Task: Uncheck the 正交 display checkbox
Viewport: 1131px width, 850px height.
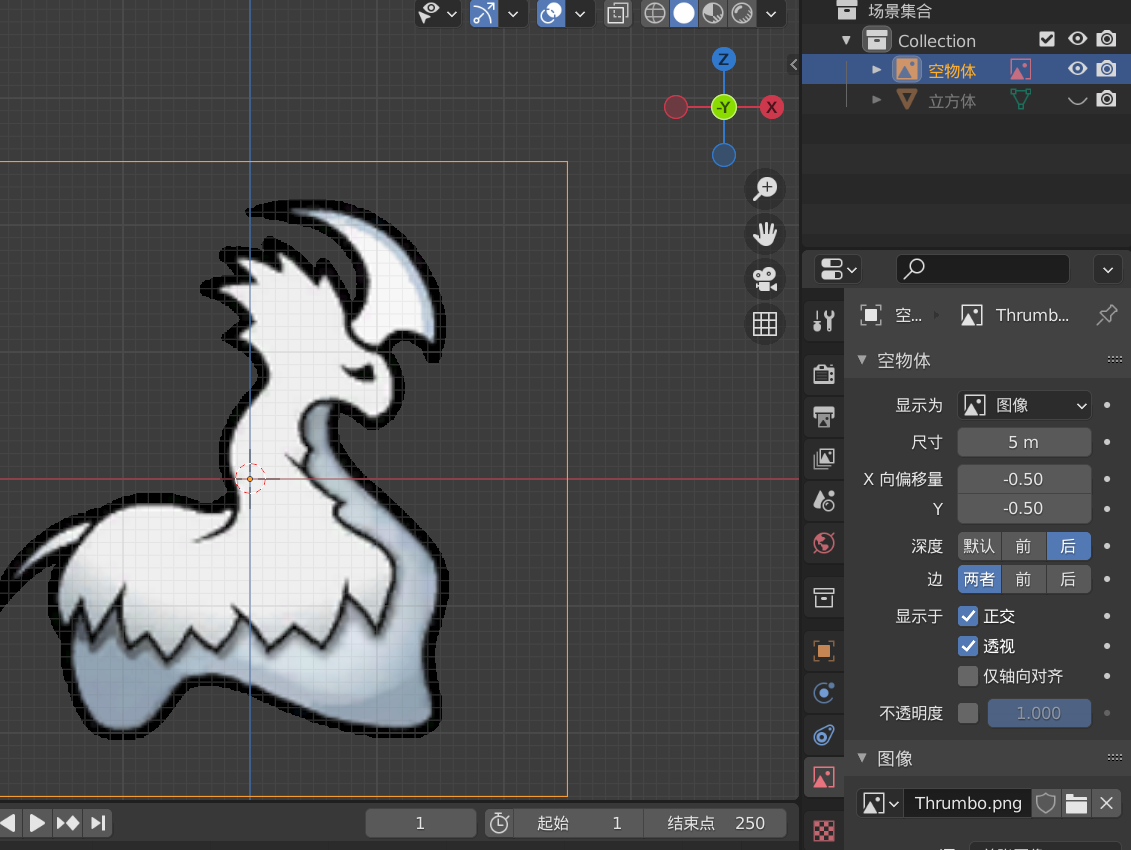Action: point(968,616)
